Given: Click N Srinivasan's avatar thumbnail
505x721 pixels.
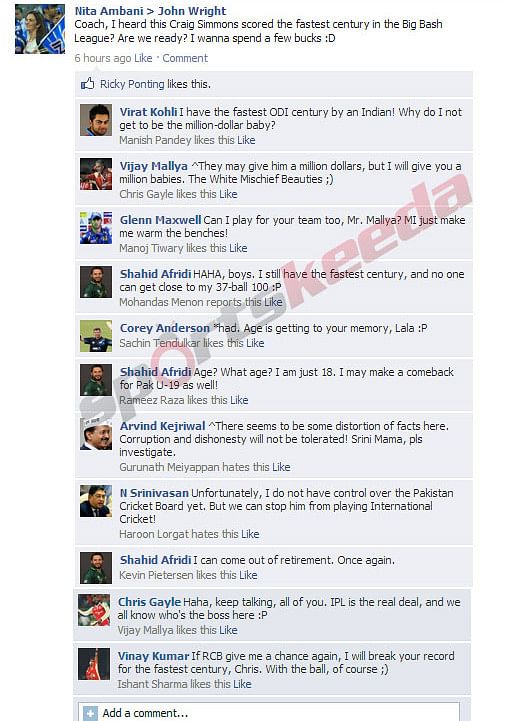Looking at the screenshot, I should [96, 501].
